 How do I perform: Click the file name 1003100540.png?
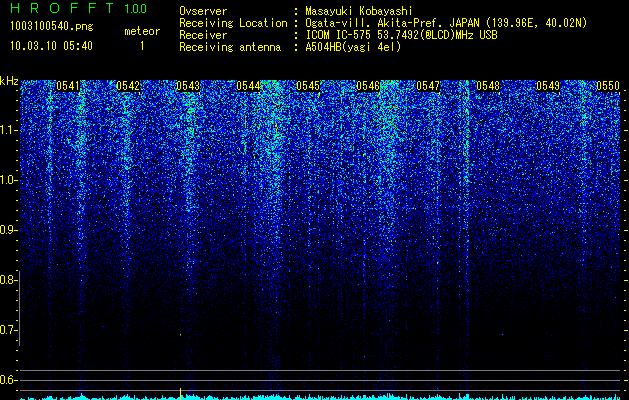pos(52,27)
